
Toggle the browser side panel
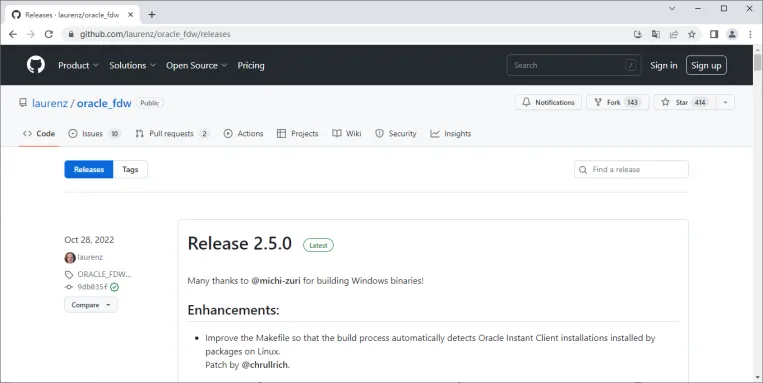tap(714, 34)
